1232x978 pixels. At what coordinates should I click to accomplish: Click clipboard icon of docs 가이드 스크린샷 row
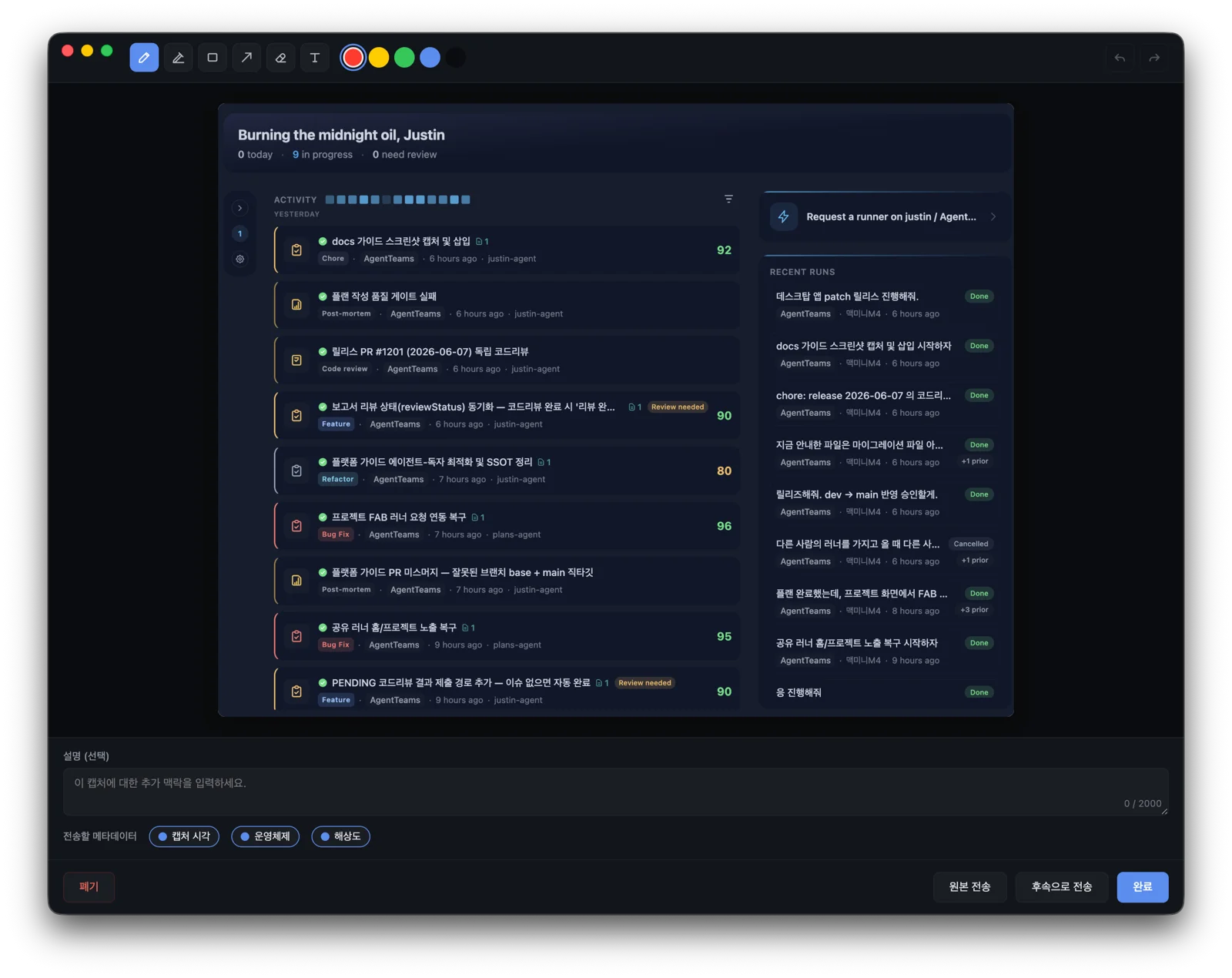[x=296, y=250]
